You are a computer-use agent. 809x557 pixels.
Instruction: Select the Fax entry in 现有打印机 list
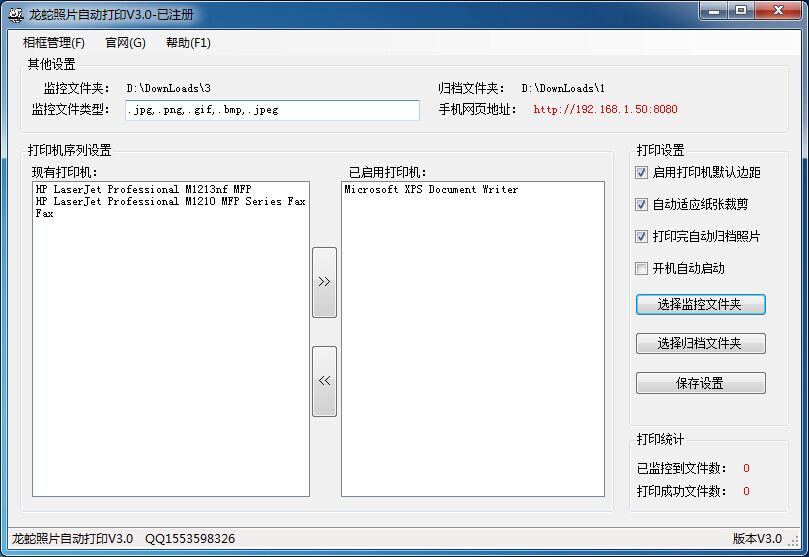pyautogui.click(x=44, y=214)
